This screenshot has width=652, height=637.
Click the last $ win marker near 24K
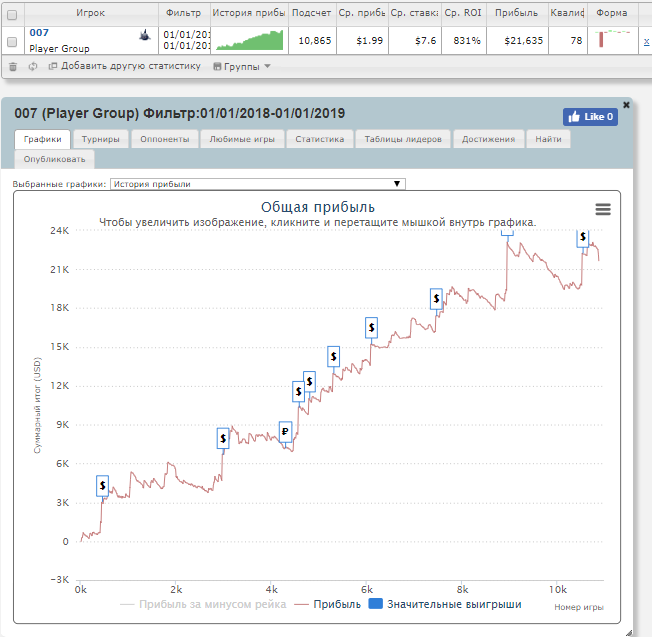(583, 237)
